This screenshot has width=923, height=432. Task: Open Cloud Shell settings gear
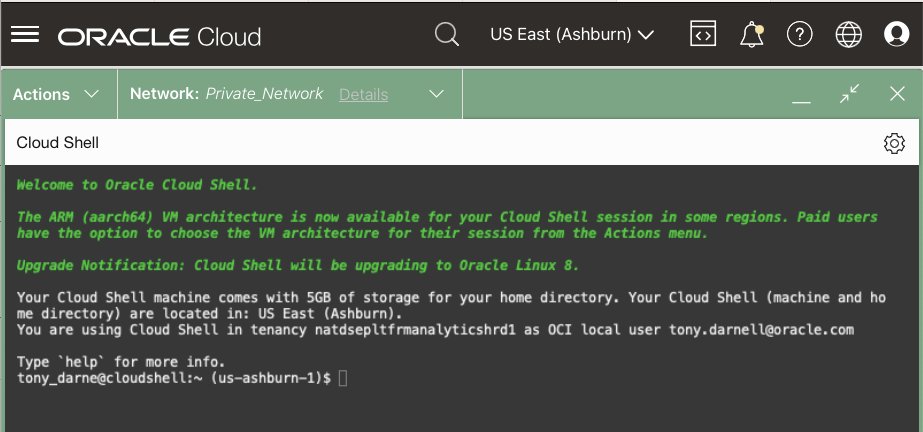(894, 143)
